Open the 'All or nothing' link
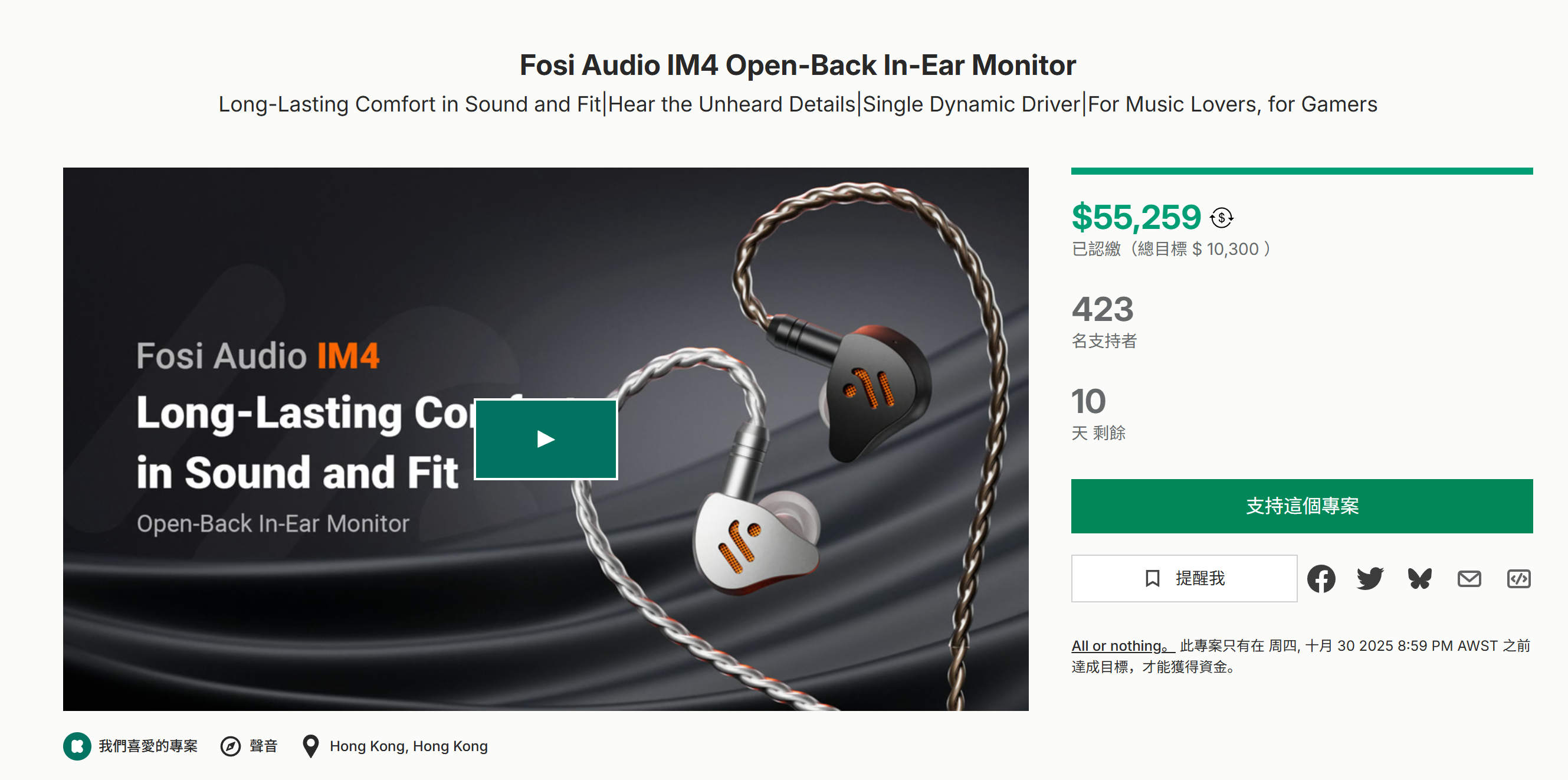Viewport: 1568px width, 780px height. [1121, 645]
